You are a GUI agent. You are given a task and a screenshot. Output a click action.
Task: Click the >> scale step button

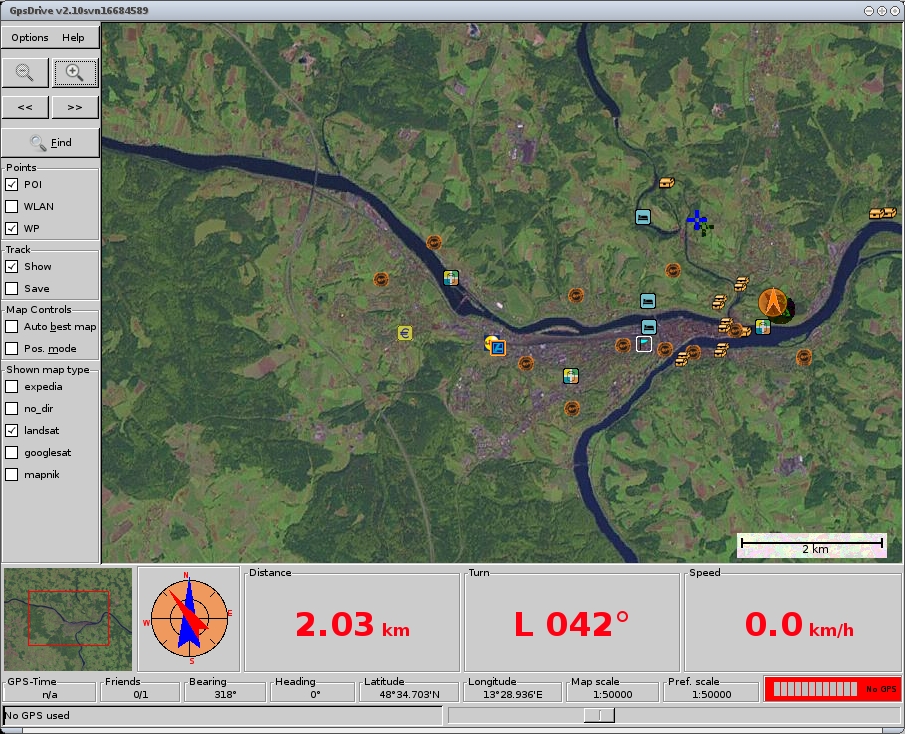pos(75,107)
